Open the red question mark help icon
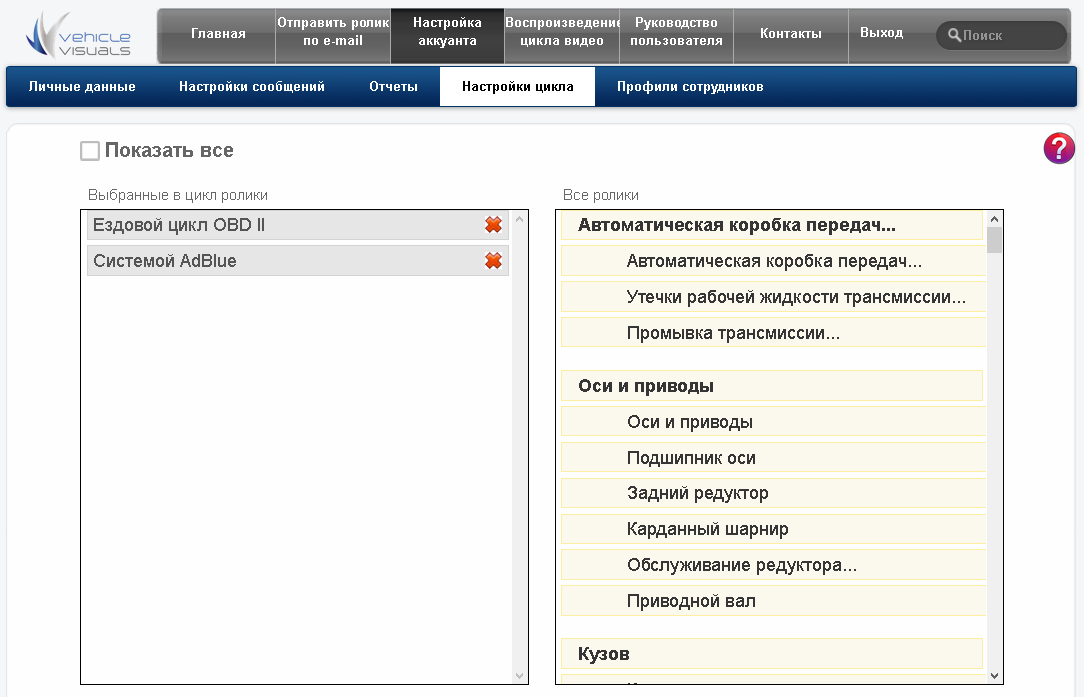The width and height of the screenshot is (1084, 697). (x=1058, y=148)
